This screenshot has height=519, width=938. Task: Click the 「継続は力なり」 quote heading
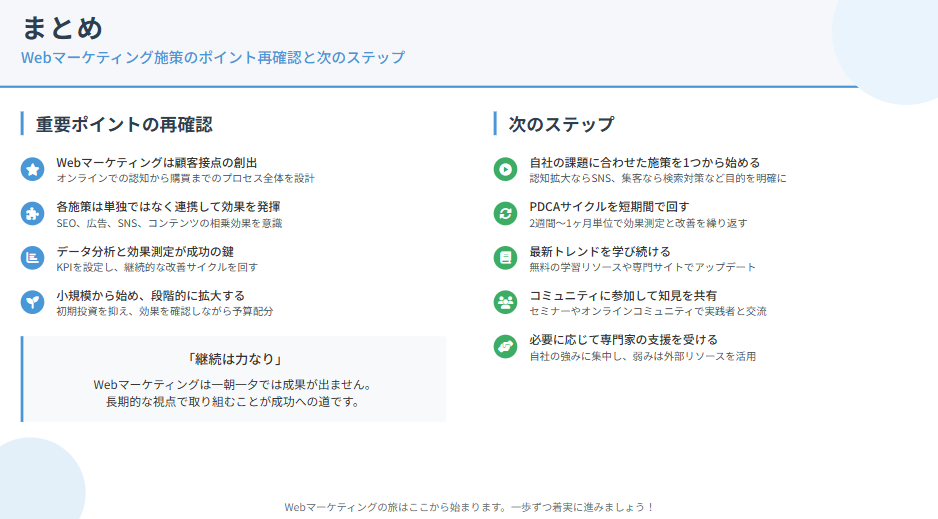click(x=234, y=359)
